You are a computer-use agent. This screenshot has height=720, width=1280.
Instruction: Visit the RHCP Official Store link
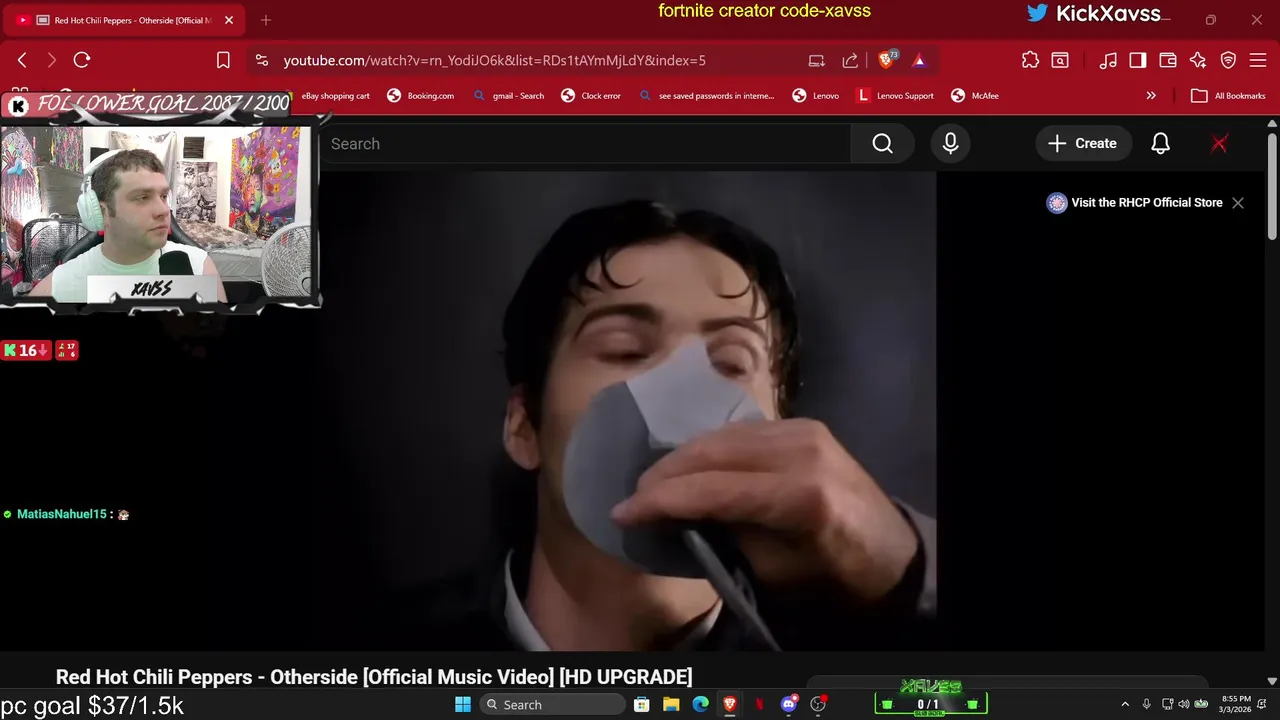pyautogui.click(x=1135, y=203)
